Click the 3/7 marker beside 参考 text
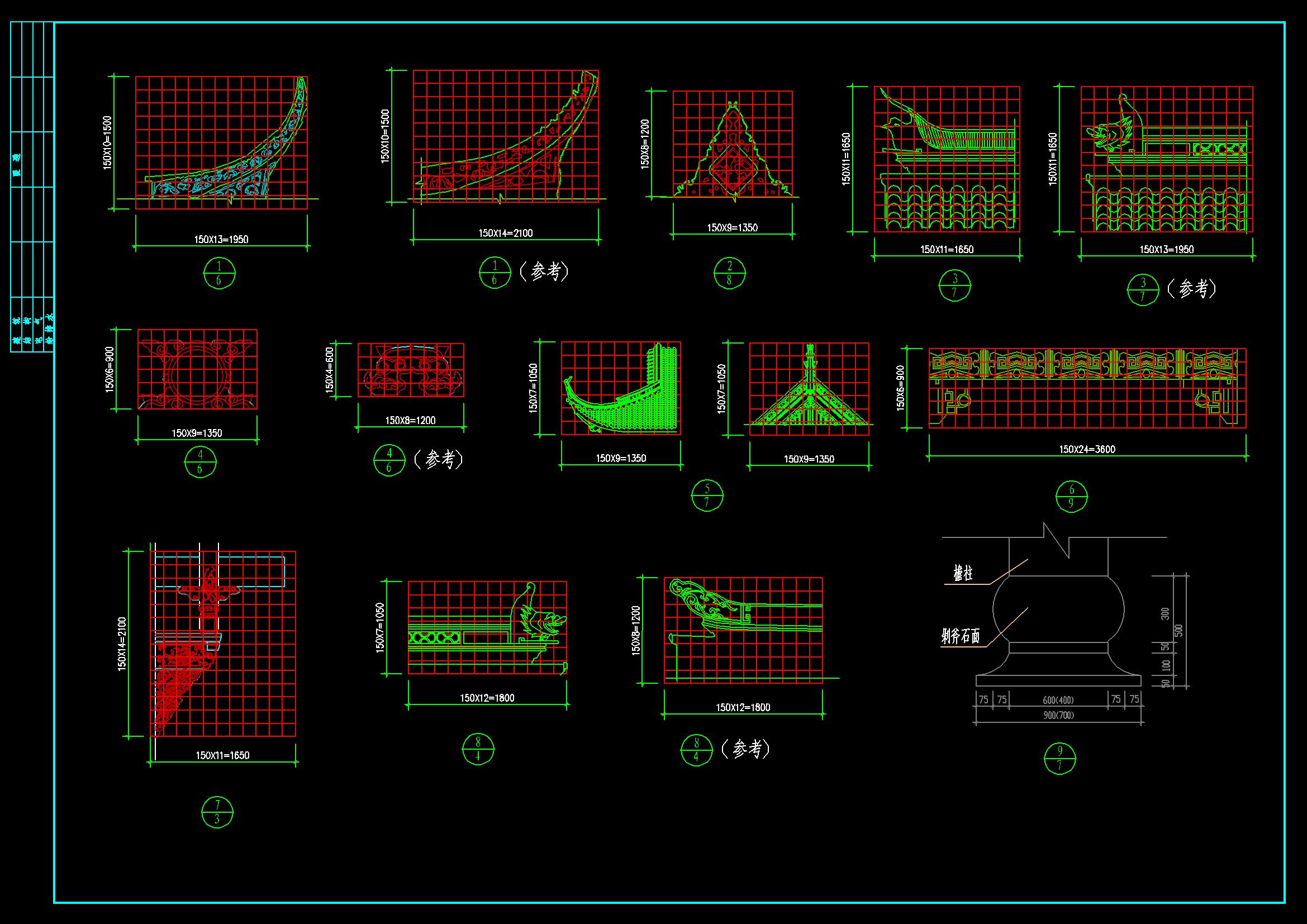 1143,289
